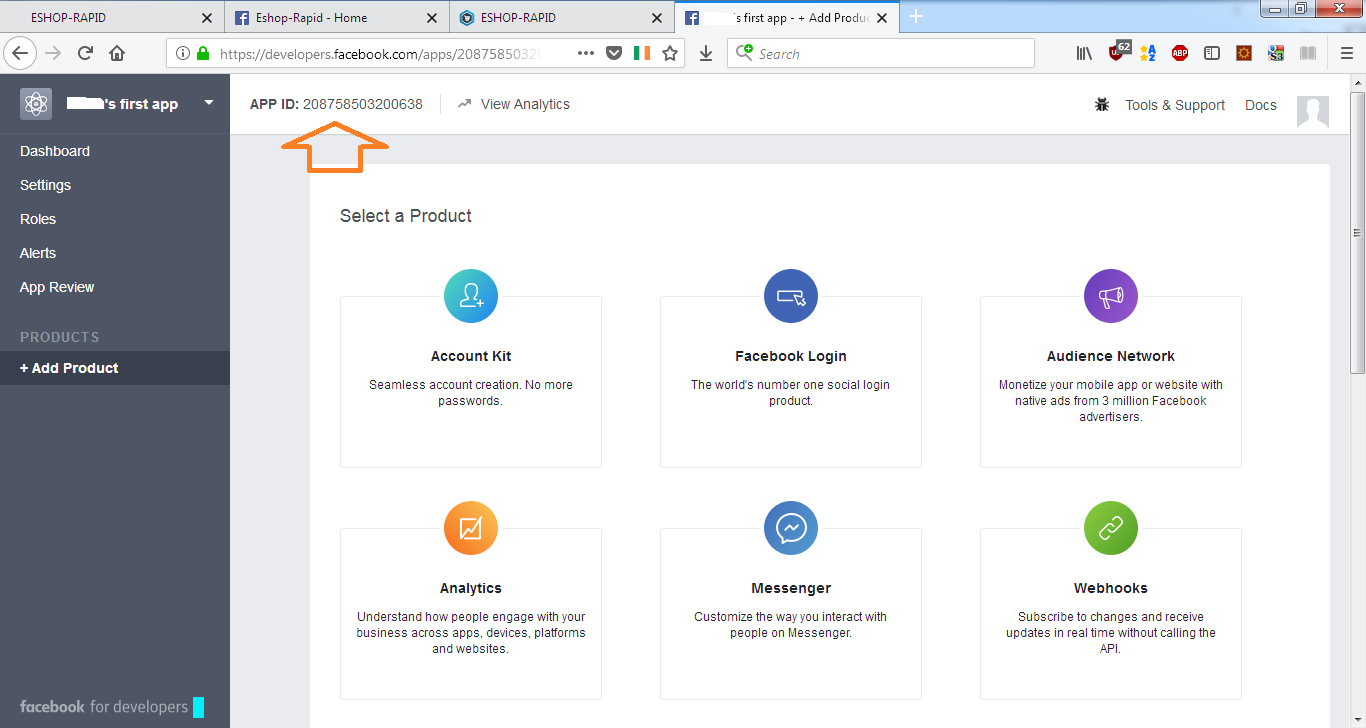Screen dimensions: 1366x728
Task: Open Settings in sidebar
Action: pyautogui.click(x=46, y=185)
